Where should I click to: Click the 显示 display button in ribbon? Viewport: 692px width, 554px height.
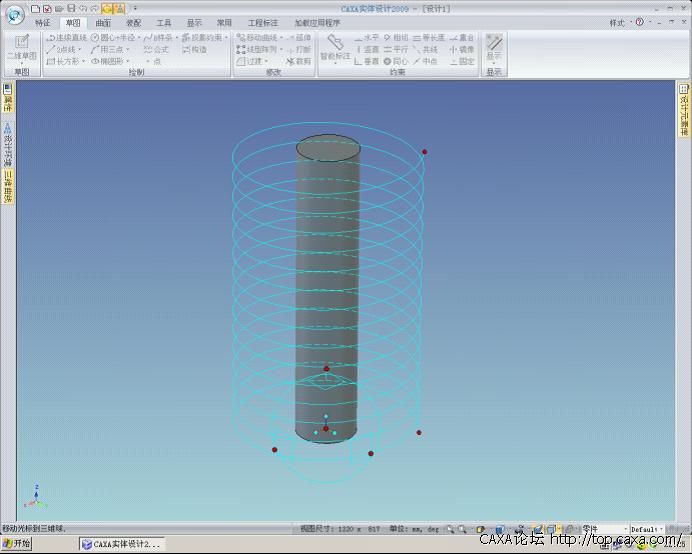[x=494, y=48]
